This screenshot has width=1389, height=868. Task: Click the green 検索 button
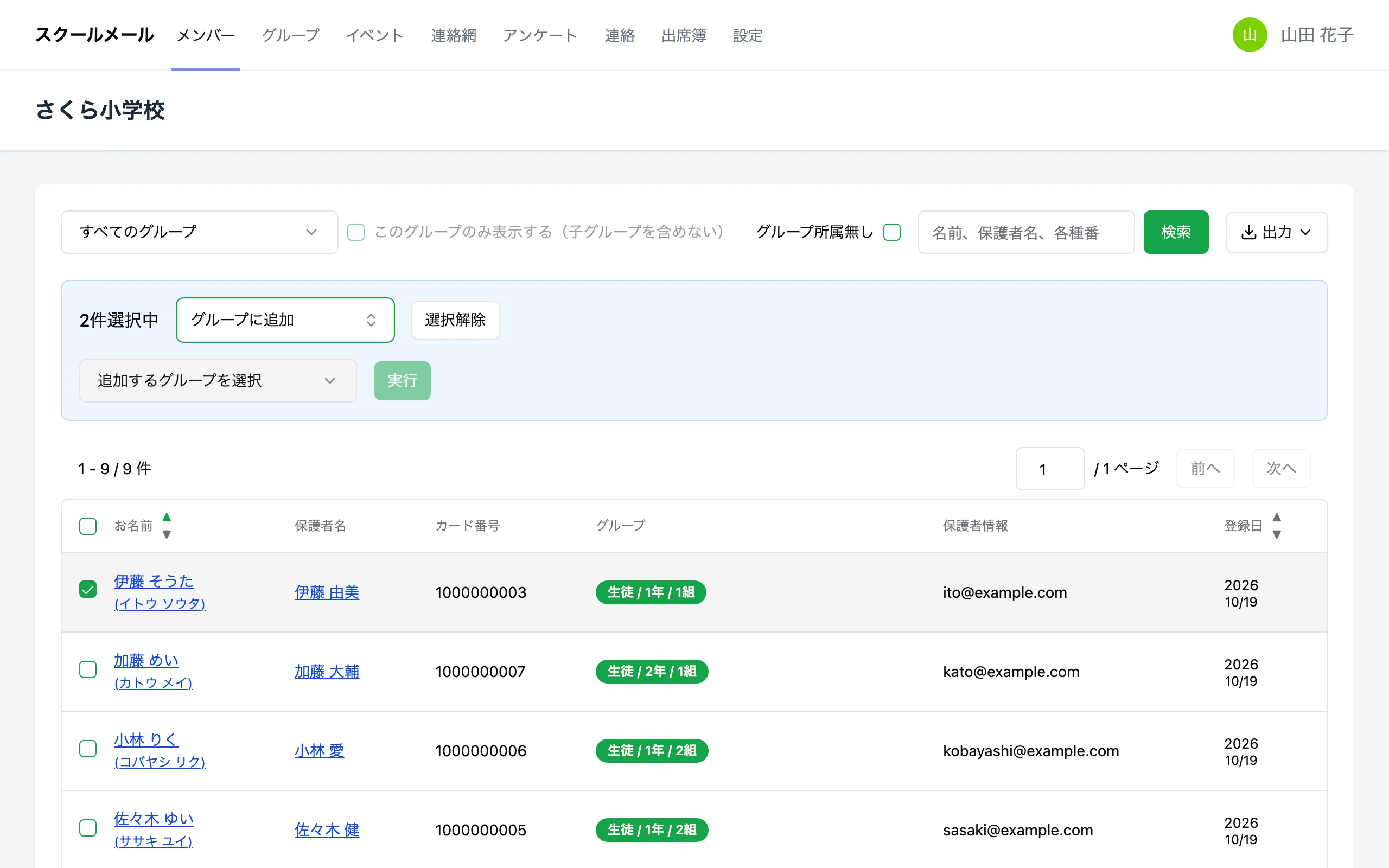(1175, 232)
